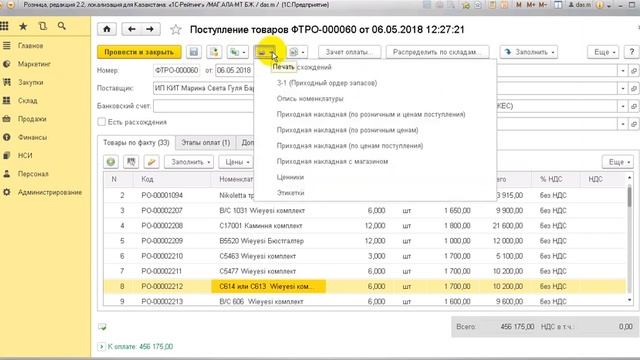Click Зачет оплаты button
The width and height of the screenshot is (640, 360).
349,52
